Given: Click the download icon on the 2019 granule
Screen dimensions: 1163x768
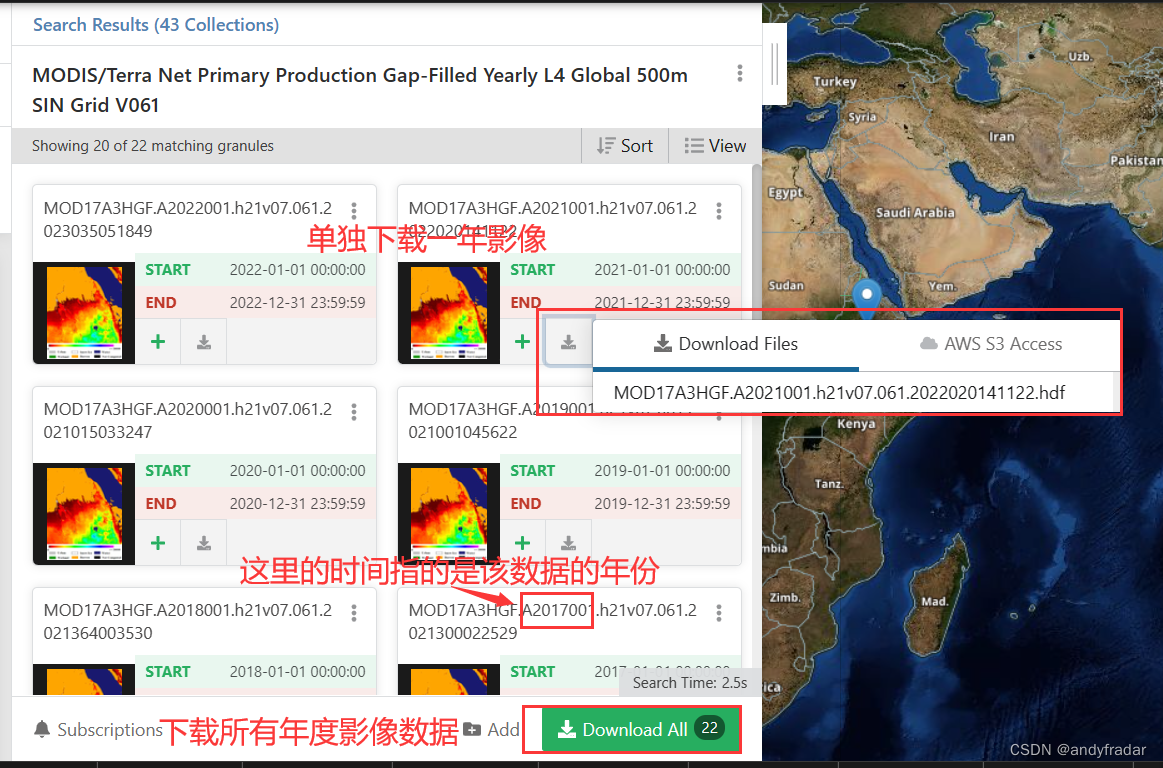Looking at the screenshot, I should (x=568, y=542).
